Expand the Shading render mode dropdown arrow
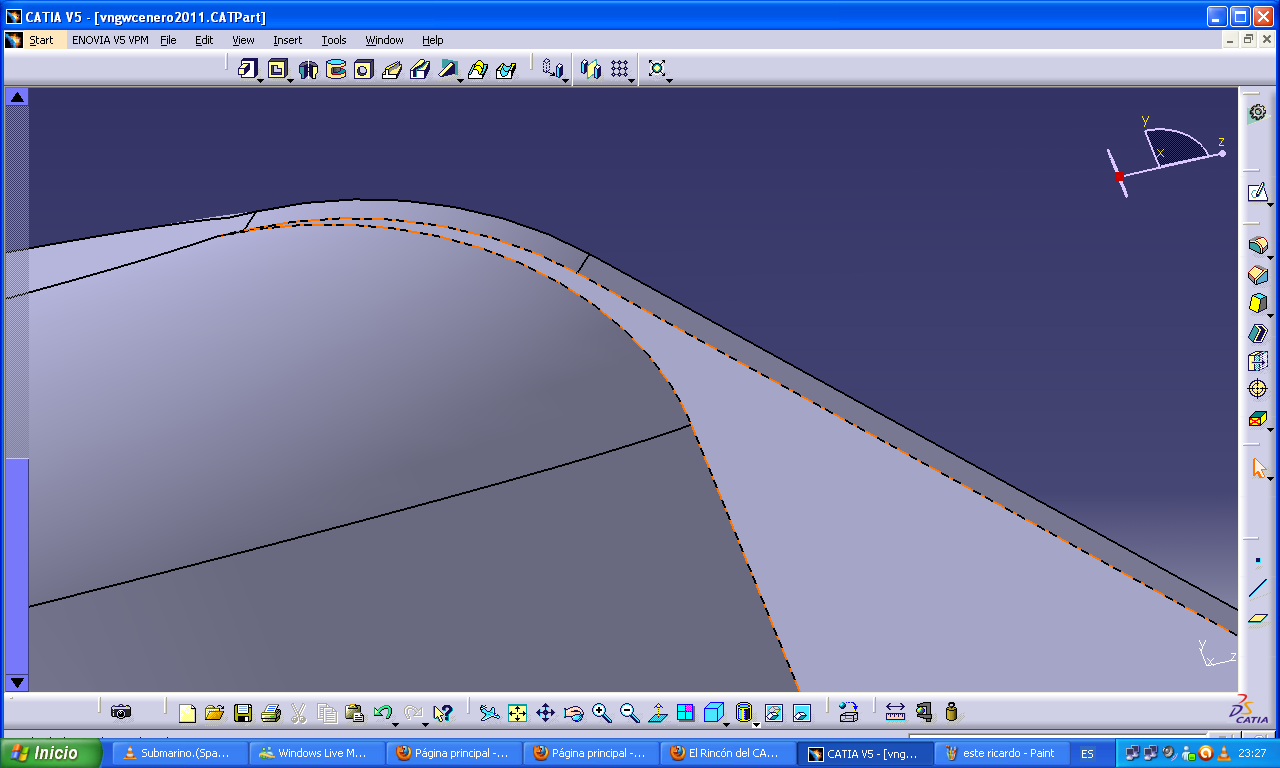 point(756,723)
